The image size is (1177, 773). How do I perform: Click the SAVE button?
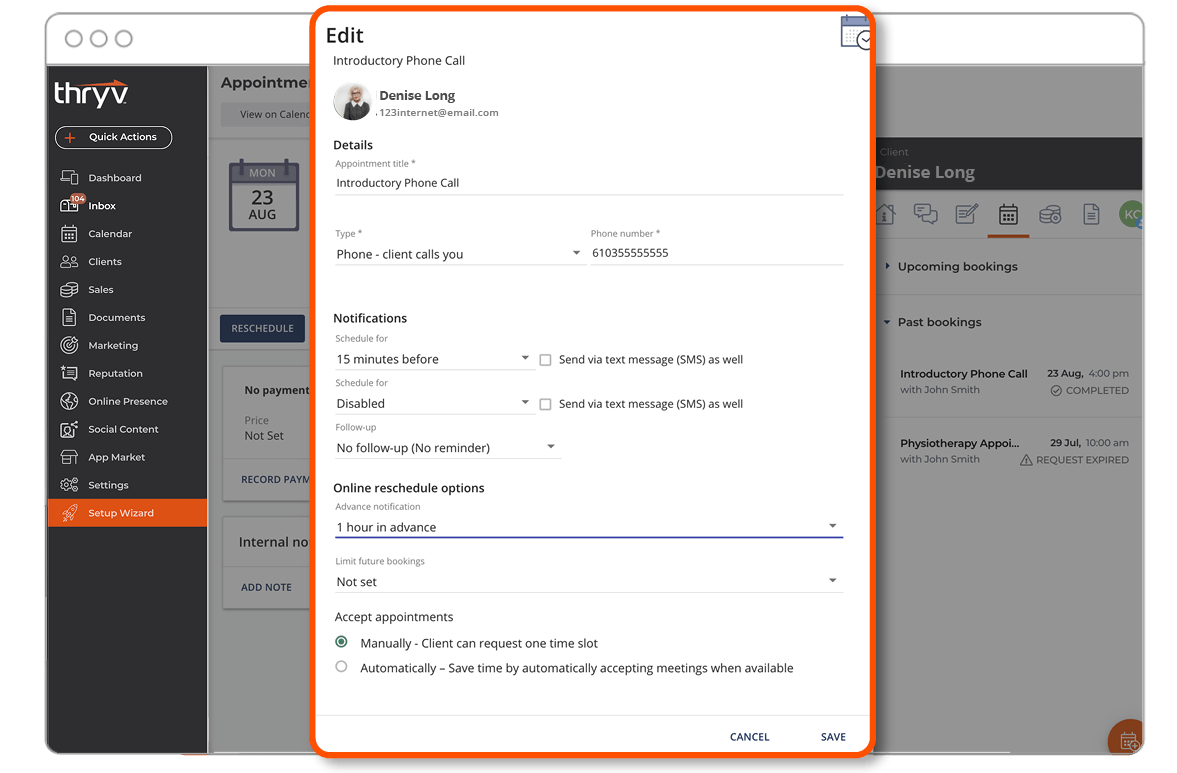click(x=833, y=737)
